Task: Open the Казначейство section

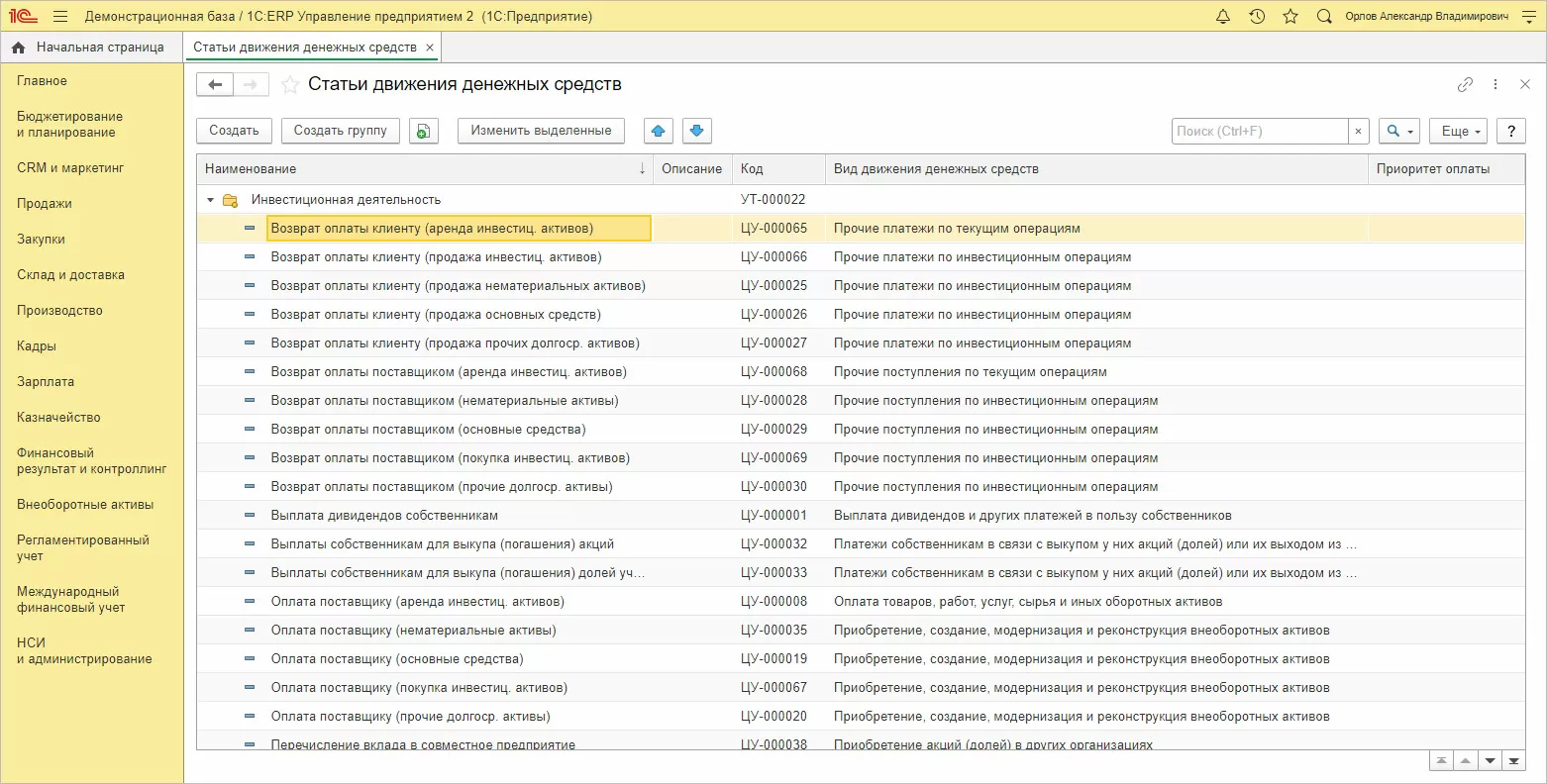Action: [x=58, y=417]
